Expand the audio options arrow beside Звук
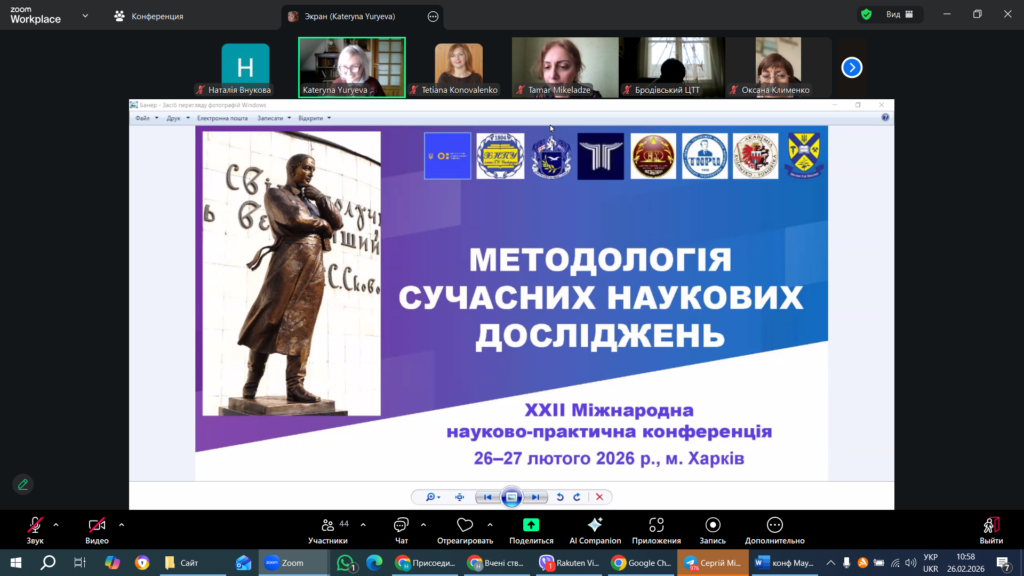Image resolution: width=1024 pixels, height=576 pixels. coord(56,524)
